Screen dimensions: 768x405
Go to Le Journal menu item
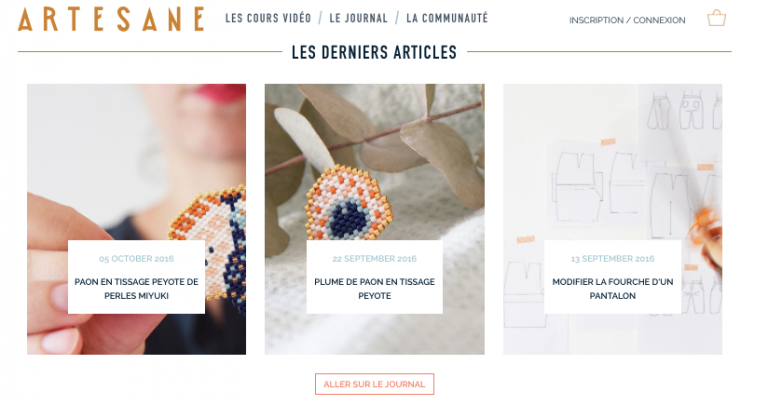pyautogui.click(x=358, y=19)
